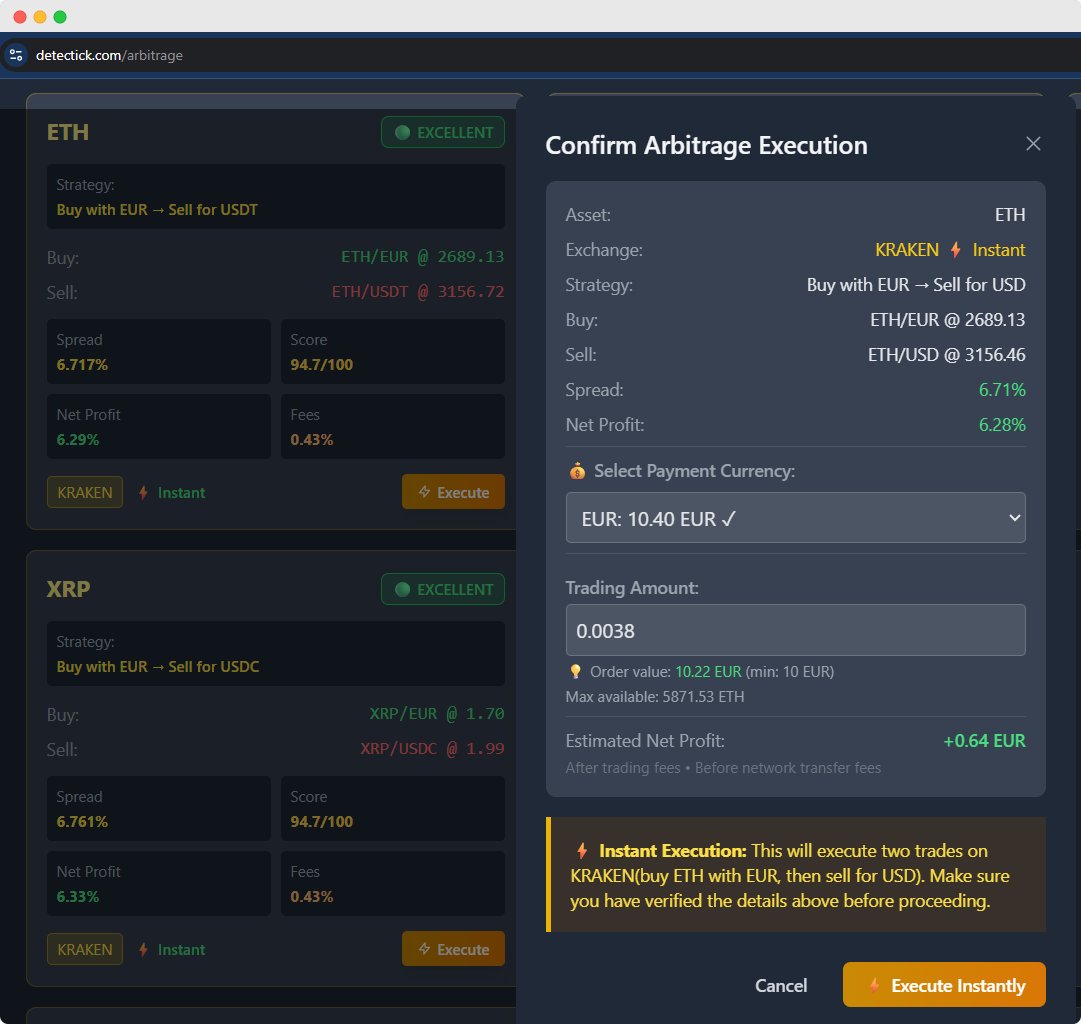Click the '6.71%' Spread value in dialog

tap(1002, 390)
